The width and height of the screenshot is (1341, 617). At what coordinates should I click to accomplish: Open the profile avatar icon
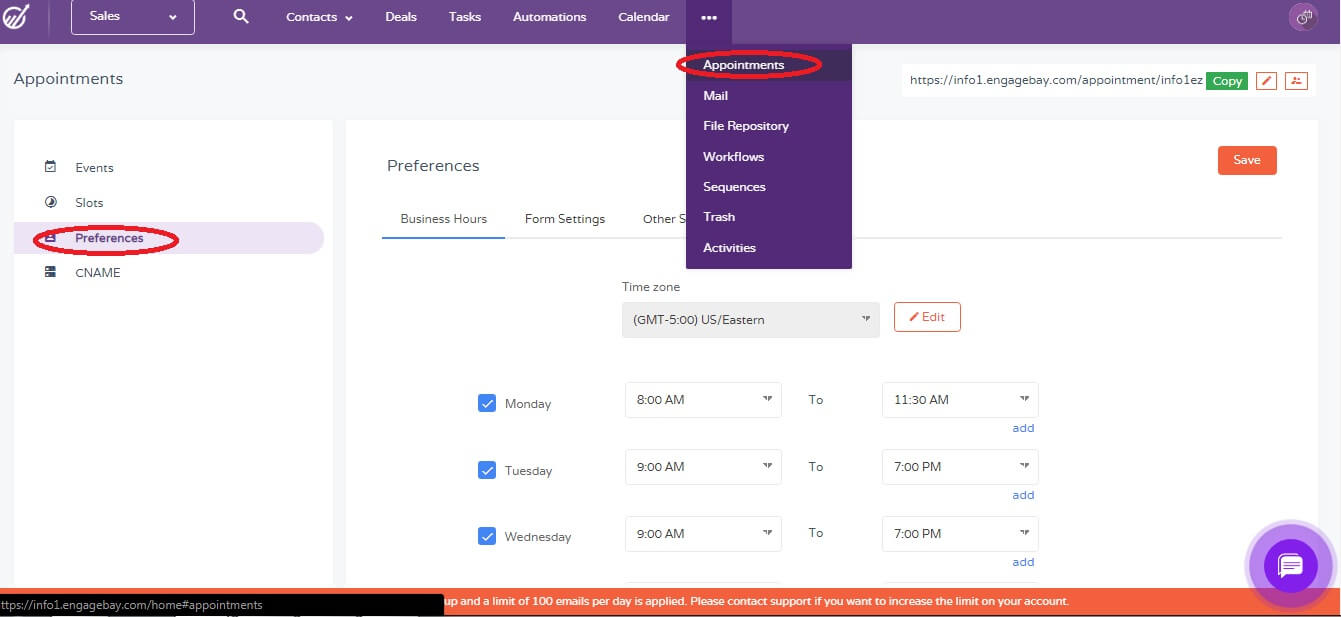pyautogui.click(x=1303, y=17)
